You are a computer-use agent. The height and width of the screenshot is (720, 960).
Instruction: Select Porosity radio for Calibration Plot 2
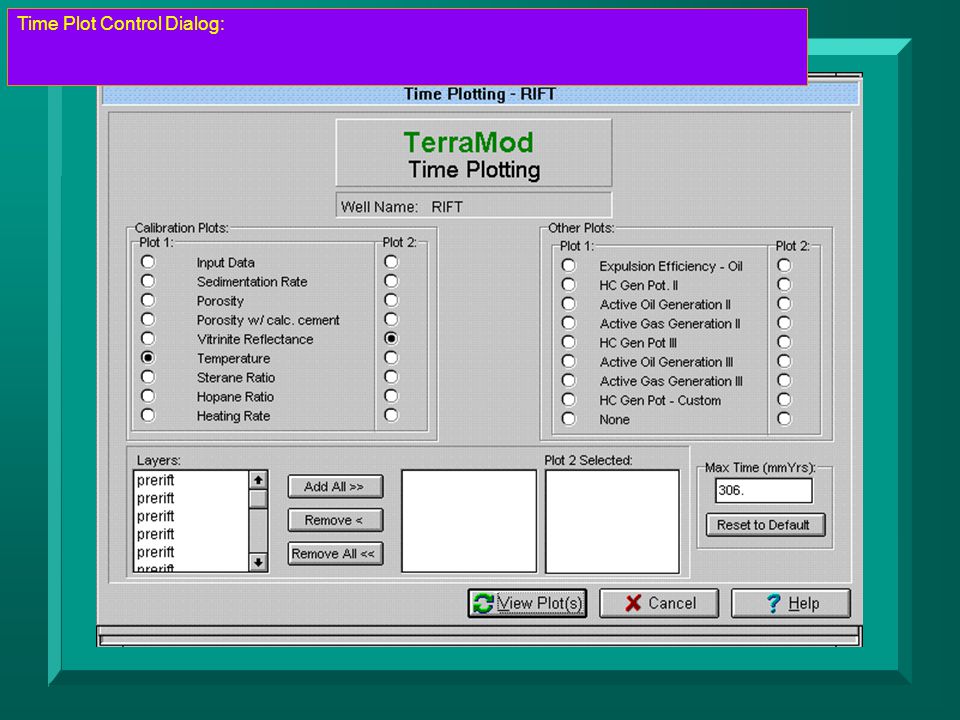tap(391, 300)
